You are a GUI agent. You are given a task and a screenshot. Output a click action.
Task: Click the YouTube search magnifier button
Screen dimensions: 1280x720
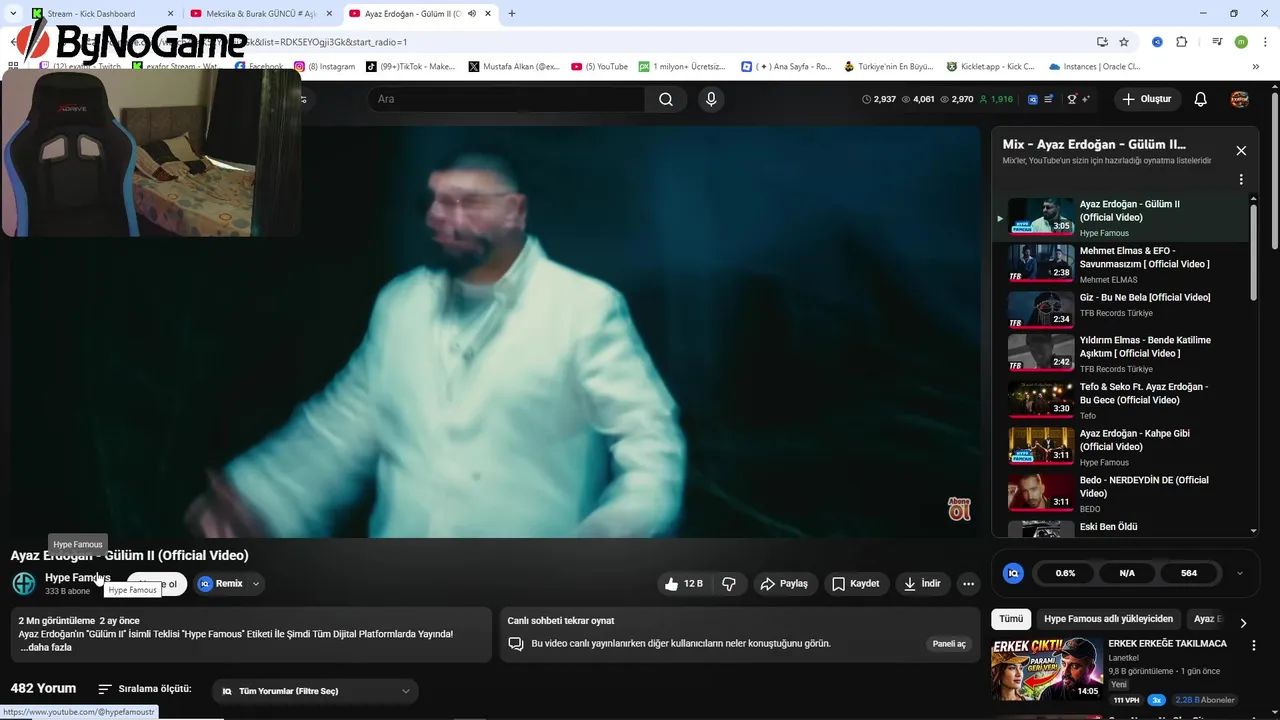click(666, 99)
